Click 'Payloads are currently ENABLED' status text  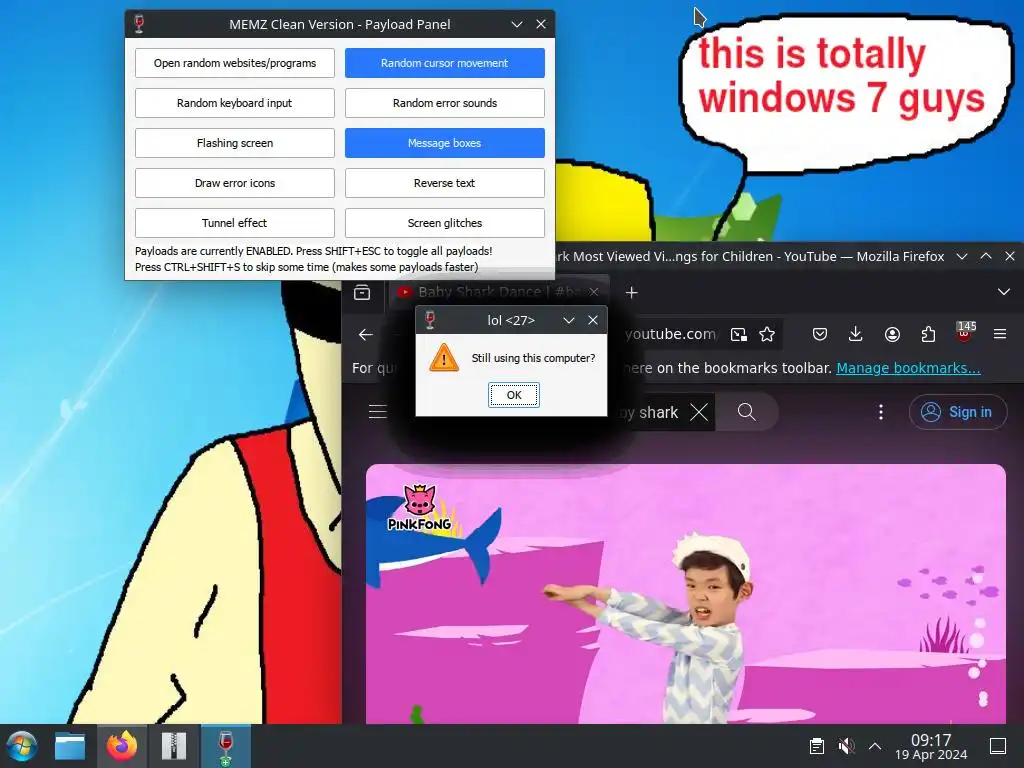coord(313,251)
